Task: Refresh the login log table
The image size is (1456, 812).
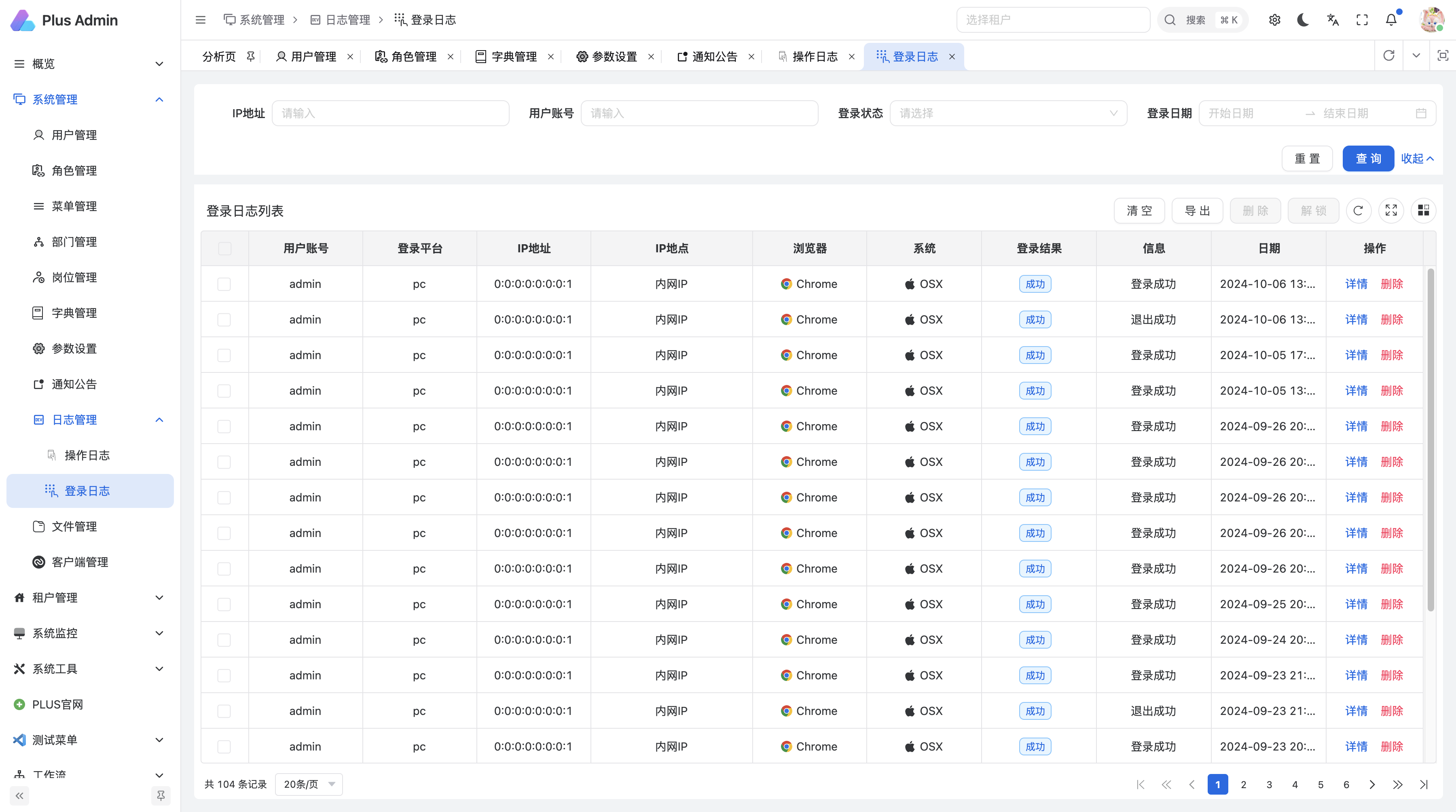Action: 1358,211
